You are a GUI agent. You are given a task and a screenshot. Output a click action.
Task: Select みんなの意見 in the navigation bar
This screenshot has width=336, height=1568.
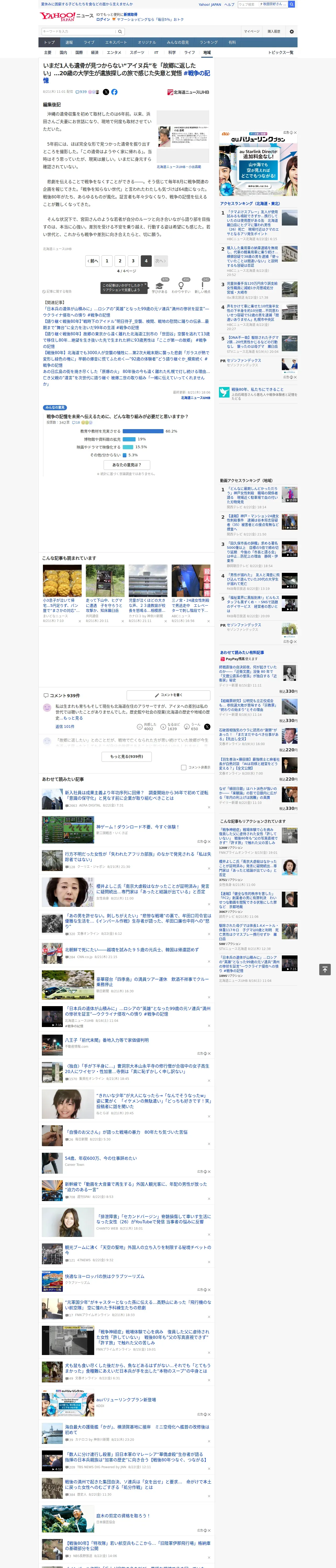178,43
